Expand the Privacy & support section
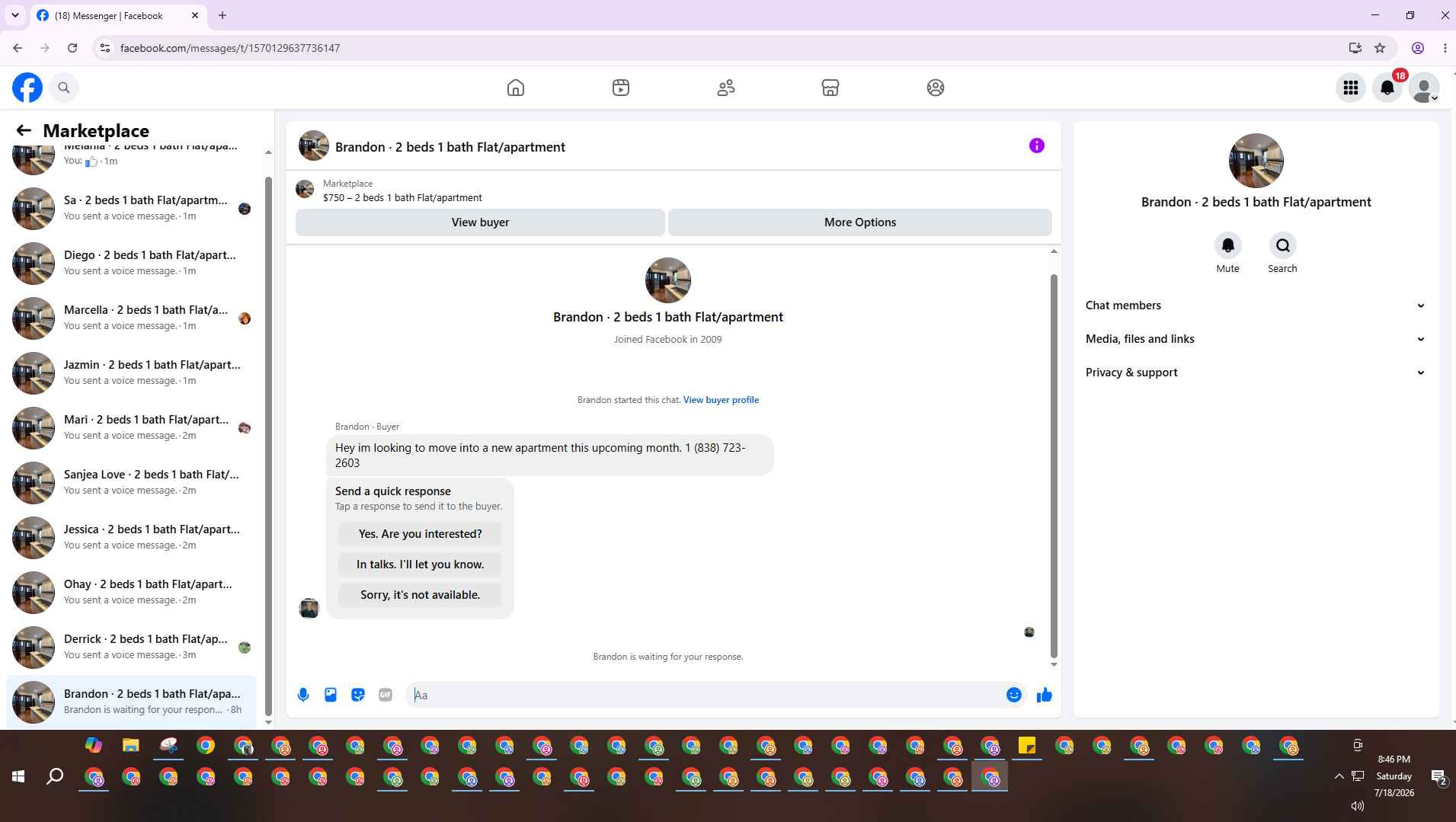The height and width of the screenshot is (822, 1456). [1256, 373]
